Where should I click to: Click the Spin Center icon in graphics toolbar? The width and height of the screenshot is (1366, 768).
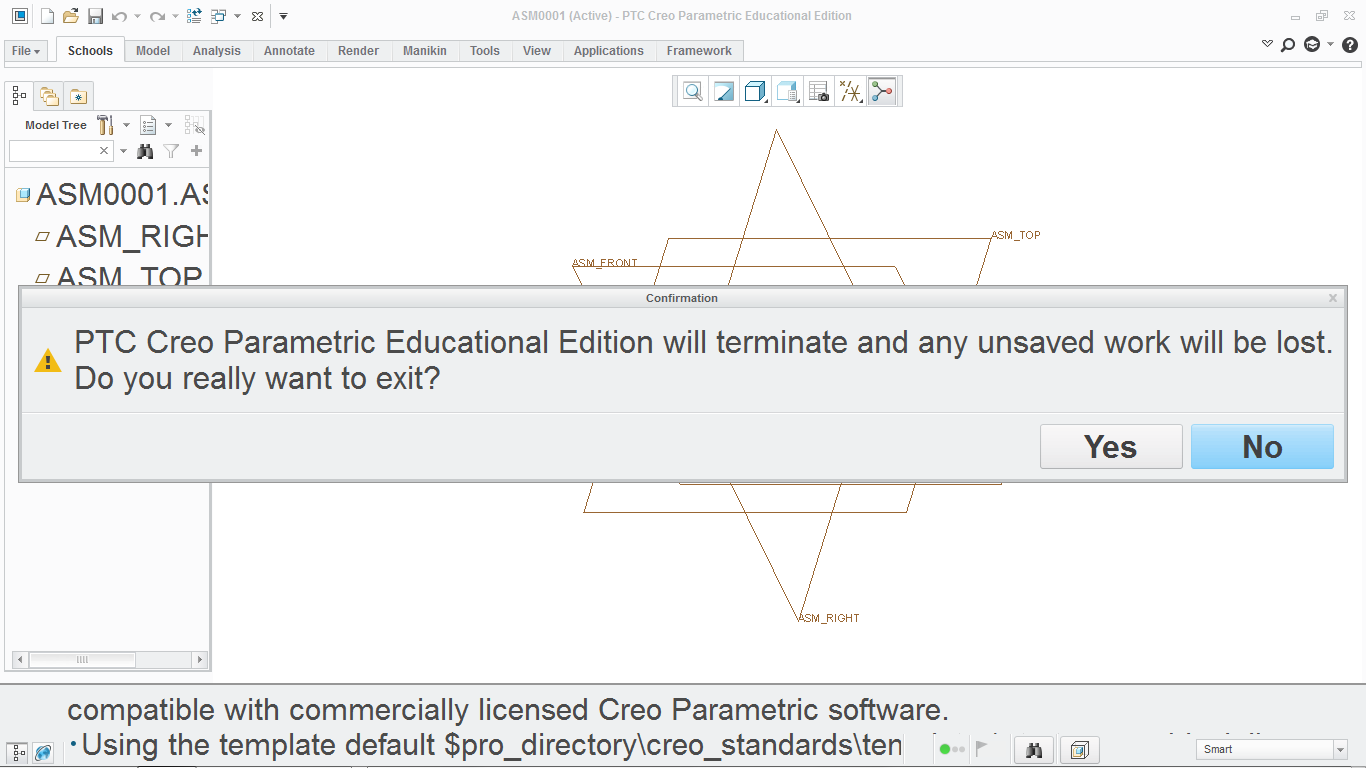click(x=882, y=91)
